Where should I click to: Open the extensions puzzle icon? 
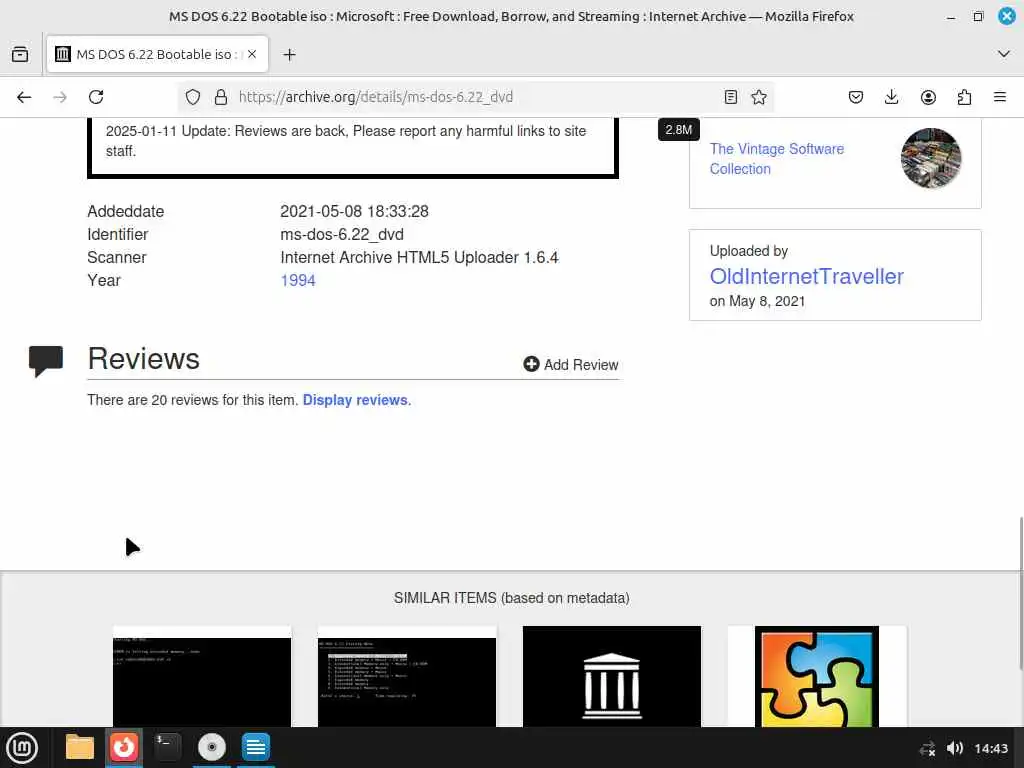(964, 97)
